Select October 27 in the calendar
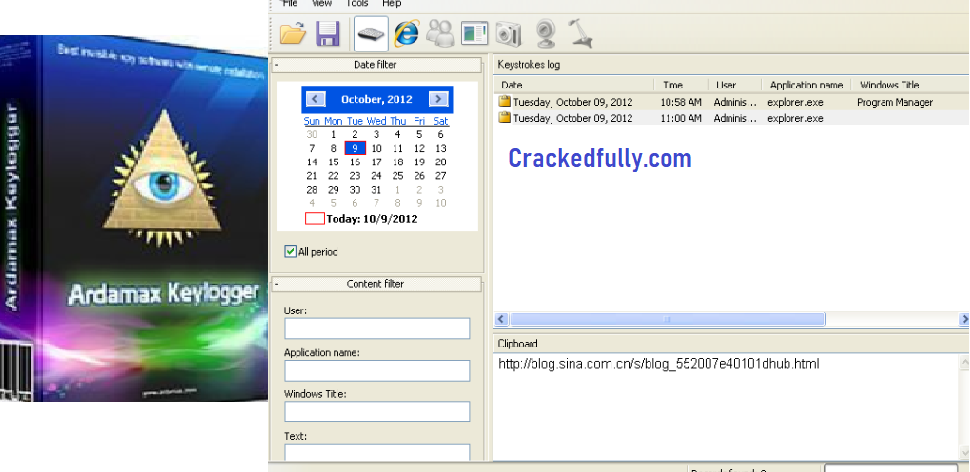This screenshot has height=472, width=970. (x=440, y=176)
